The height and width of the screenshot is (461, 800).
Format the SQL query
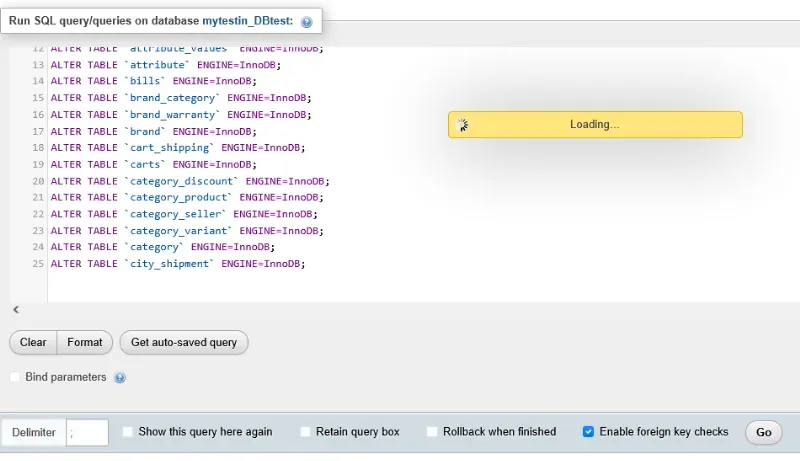point(85,342)
